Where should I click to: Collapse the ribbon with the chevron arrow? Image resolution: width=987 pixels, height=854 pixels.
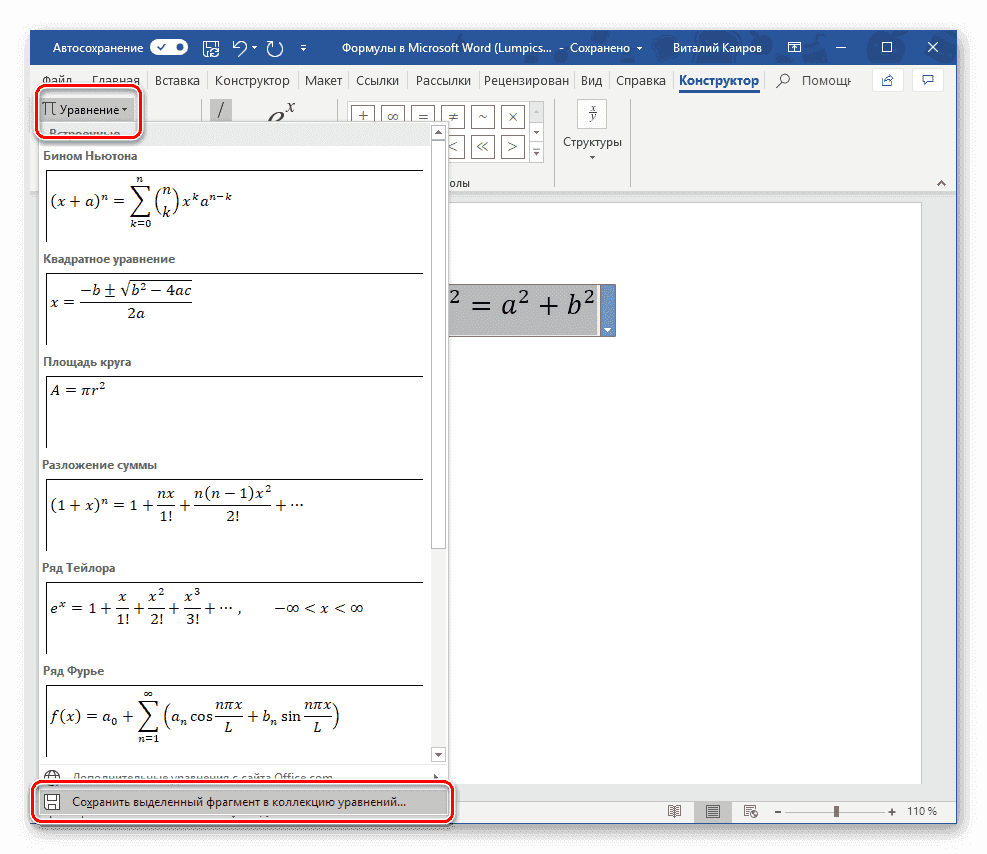(x=940, y=184)
